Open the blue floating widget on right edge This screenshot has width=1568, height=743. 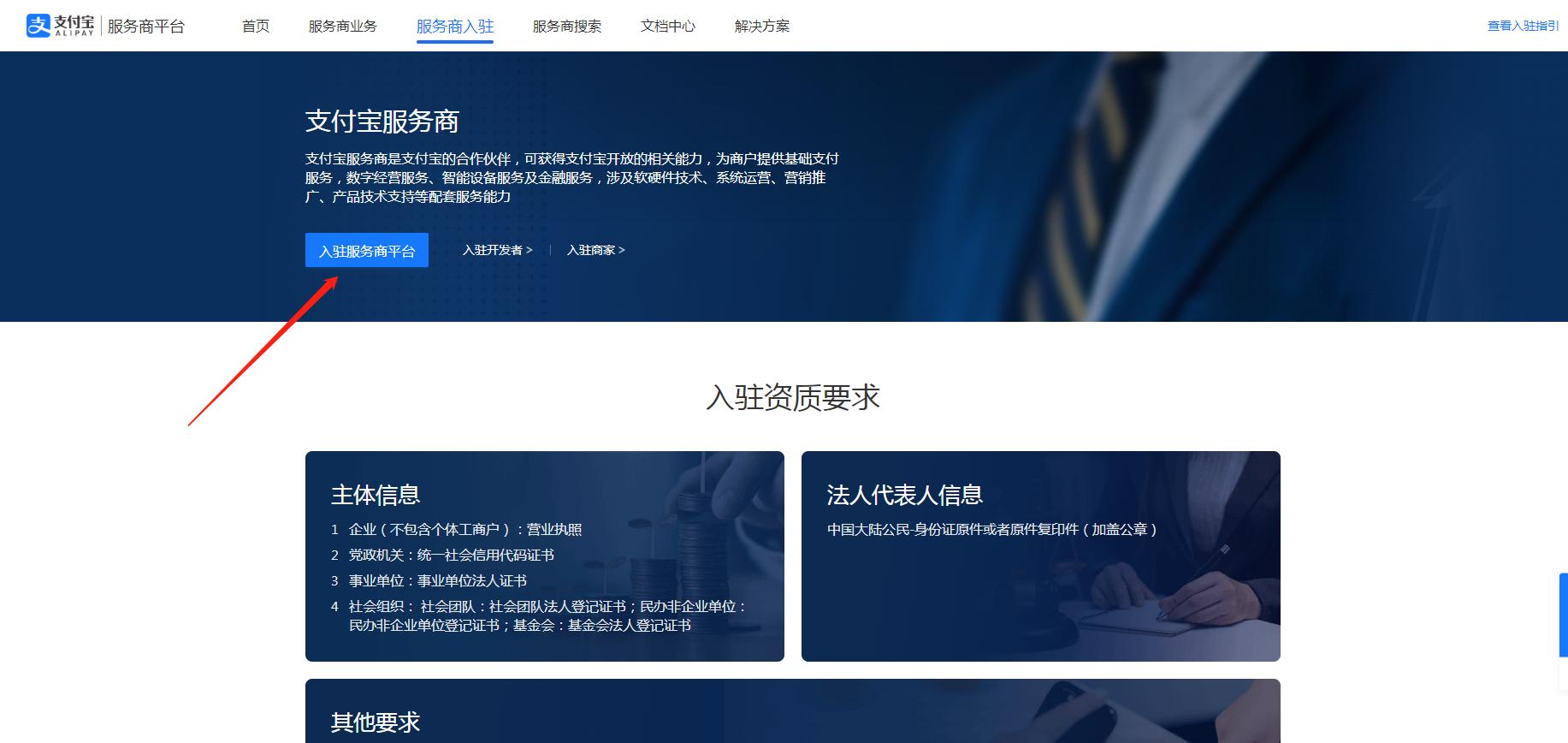[1563, 615]
